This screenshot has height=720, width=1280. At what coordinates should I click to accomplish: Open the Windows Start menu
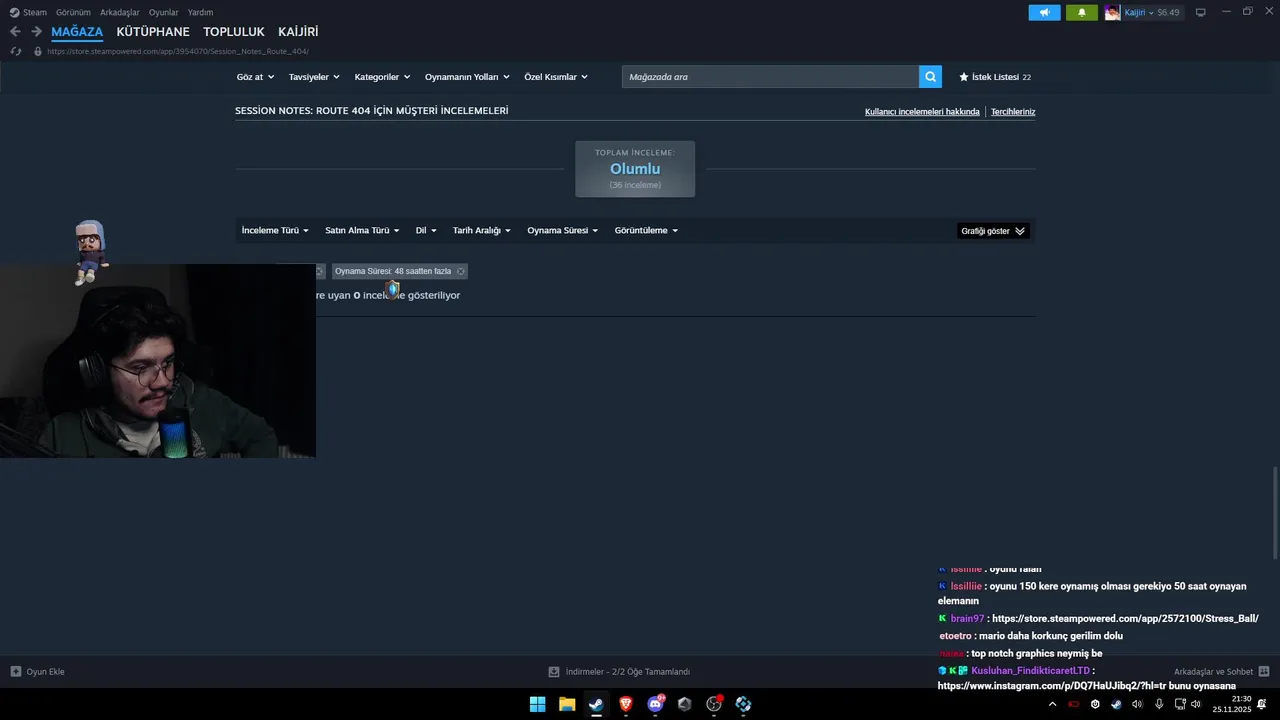click(x=537, y=704)
